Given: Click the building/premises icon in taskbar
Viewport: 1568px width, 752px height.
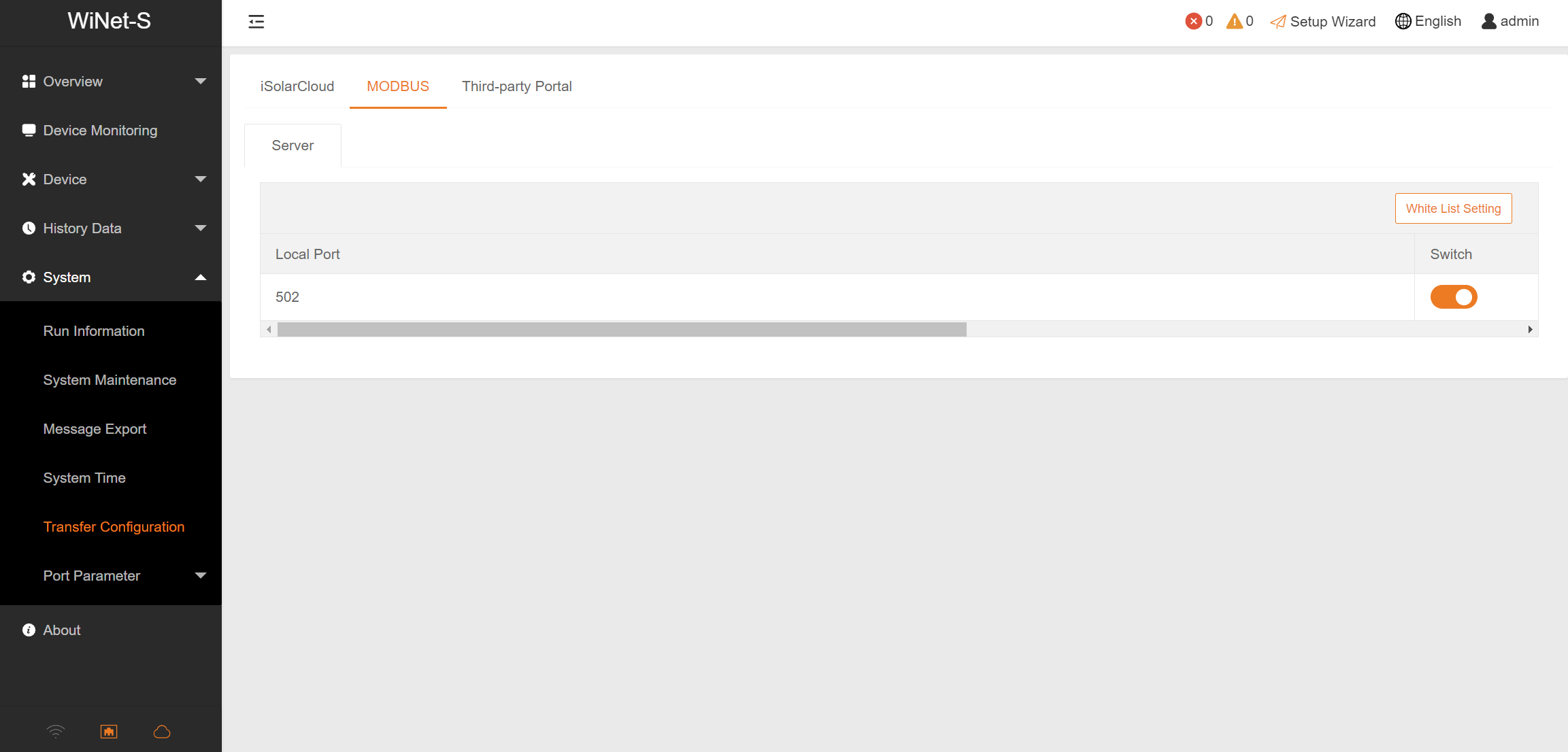Looking at the screenshot, I should (108, 730).
